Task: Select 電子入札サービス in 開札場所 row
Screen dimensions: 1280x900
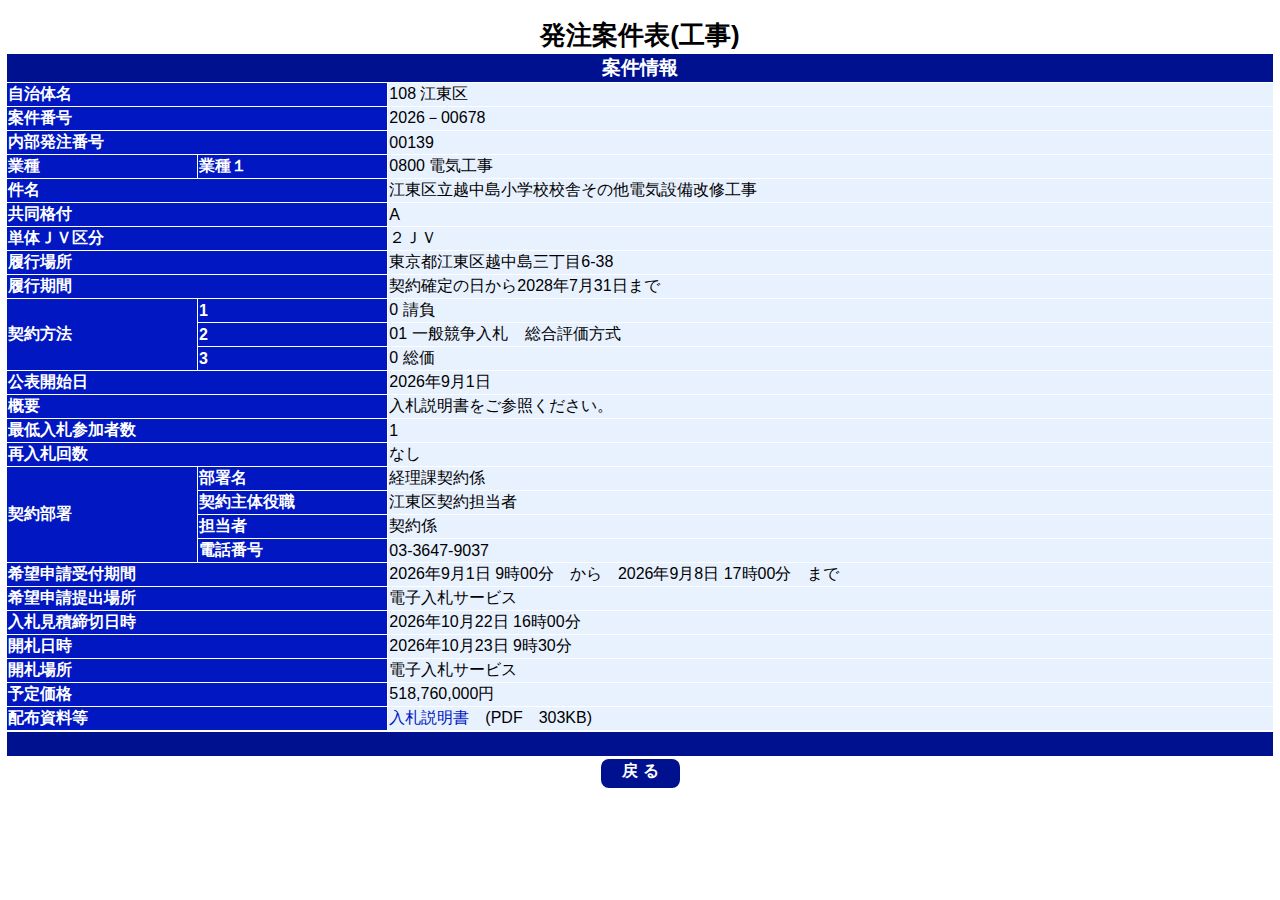Action: pyautogui.click(x=453, y=670)
